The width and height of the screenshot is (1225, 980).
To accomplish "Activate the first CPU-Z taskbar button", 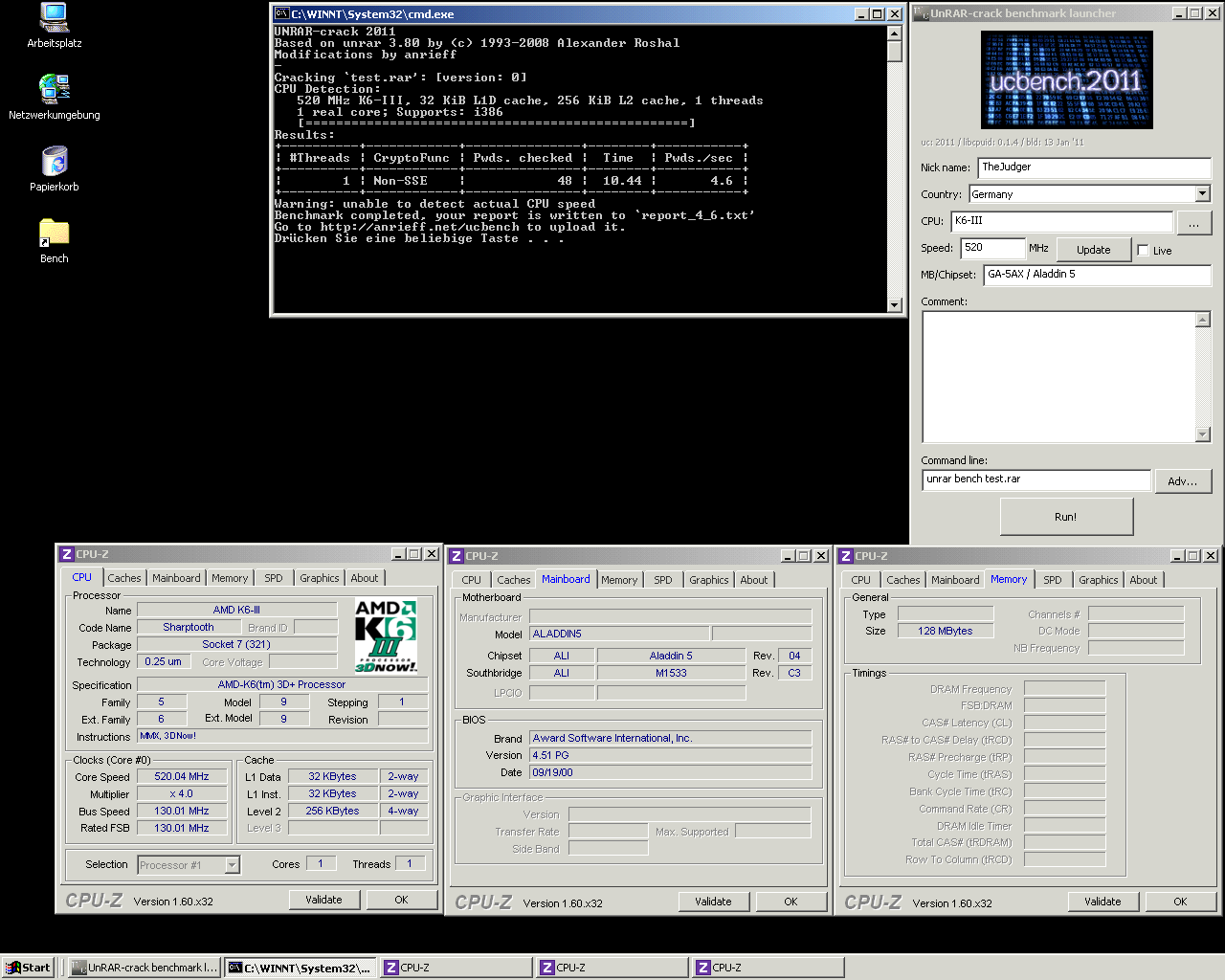I will click(456, 968).
